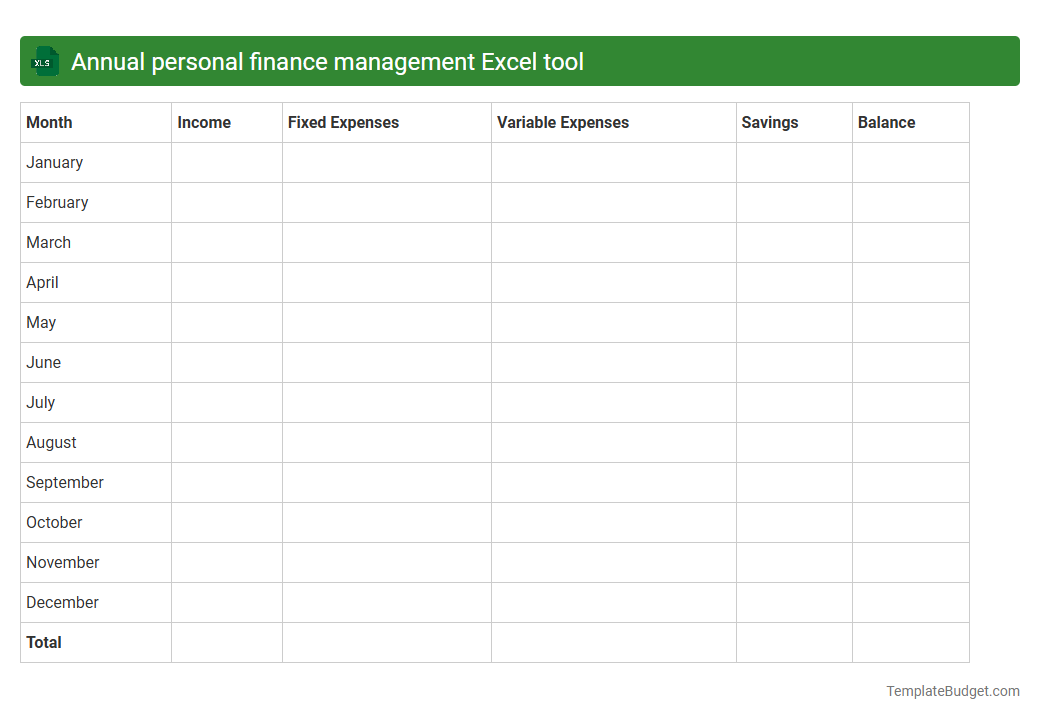
Task: Click the XLS file icon in the header
Action: 44,61
